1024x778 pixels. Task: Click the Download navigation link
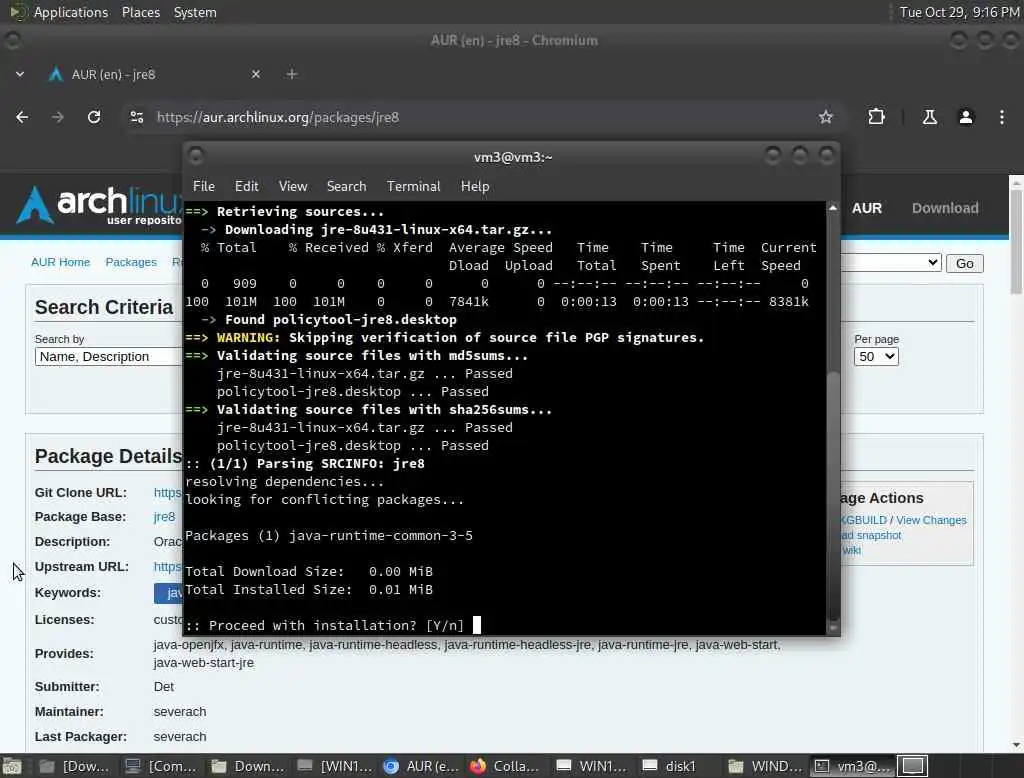pyautogui.click(x=945, y=208)
